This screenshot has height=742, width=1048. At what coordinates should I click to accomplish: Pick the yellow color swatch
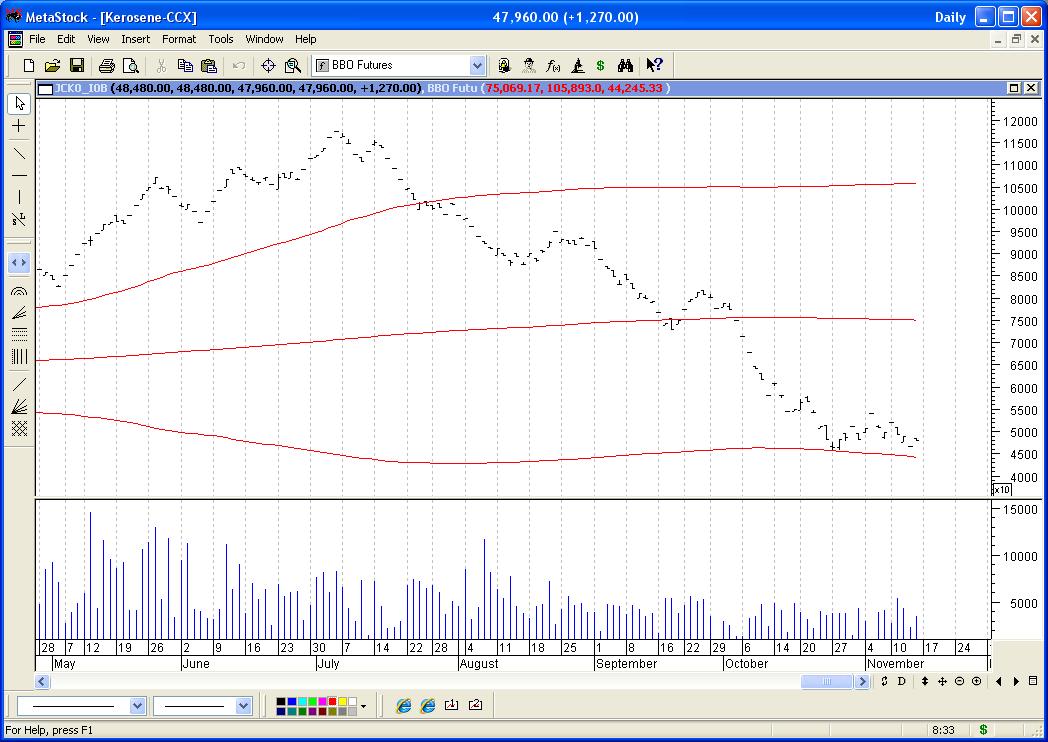point(342,701)
